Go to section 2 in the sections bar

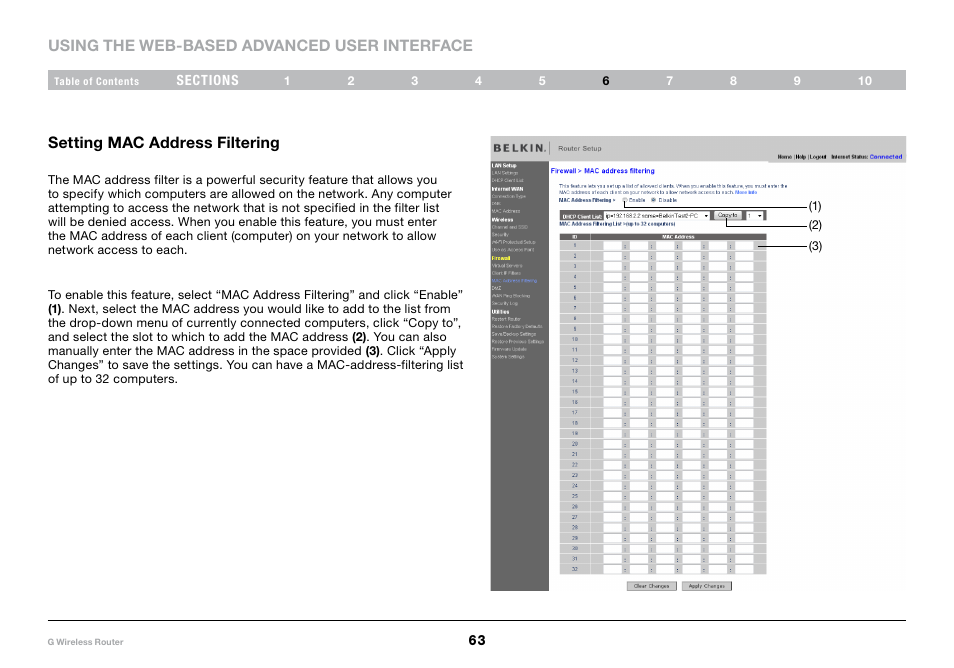351,81
